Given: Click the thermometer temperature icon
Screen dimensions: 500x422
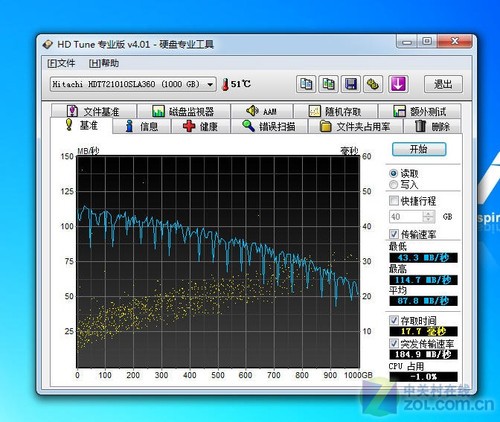Looking at the screenshot, I should 226,85.
